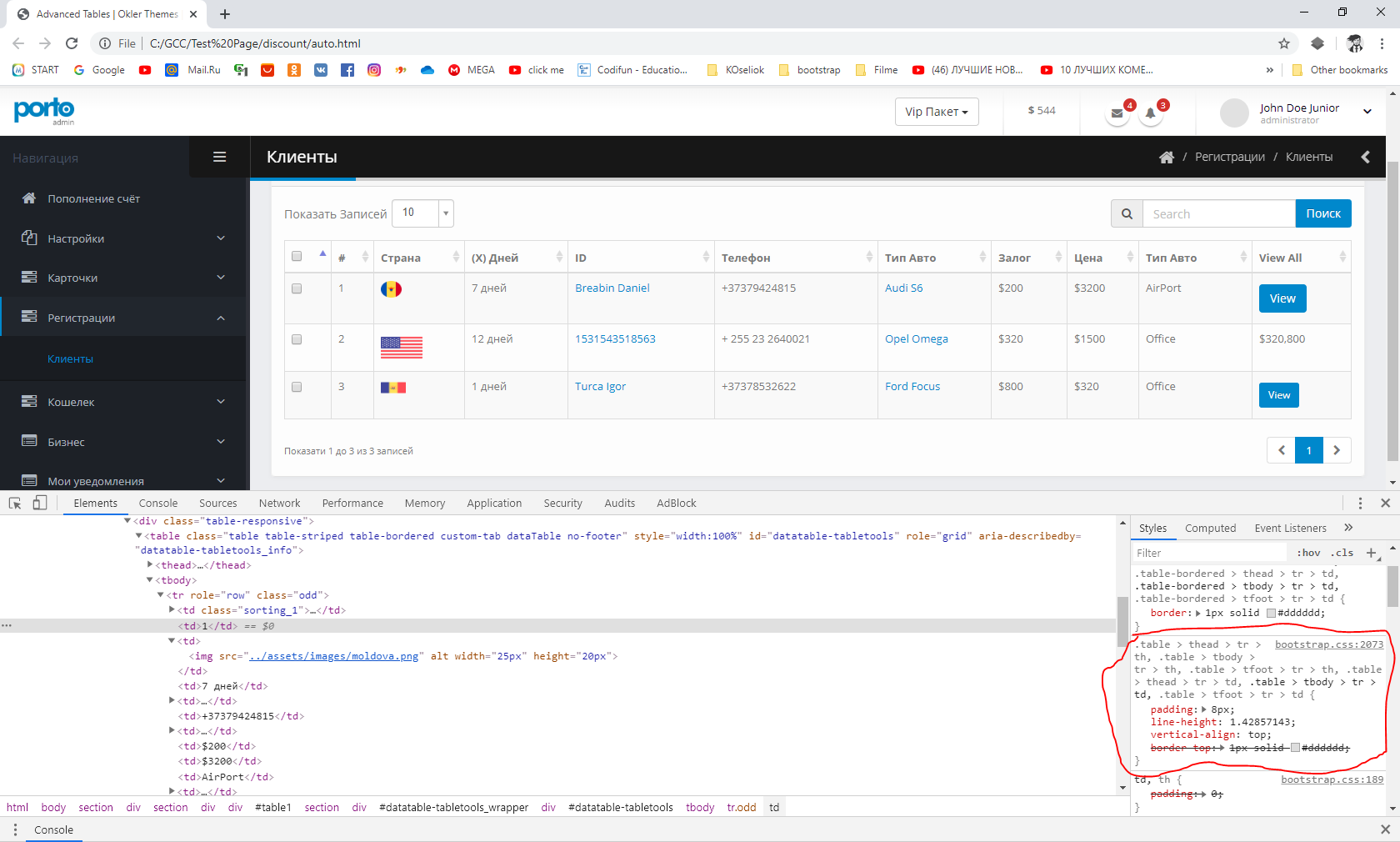Open the Audi S6 link

[x=903, y=288]
